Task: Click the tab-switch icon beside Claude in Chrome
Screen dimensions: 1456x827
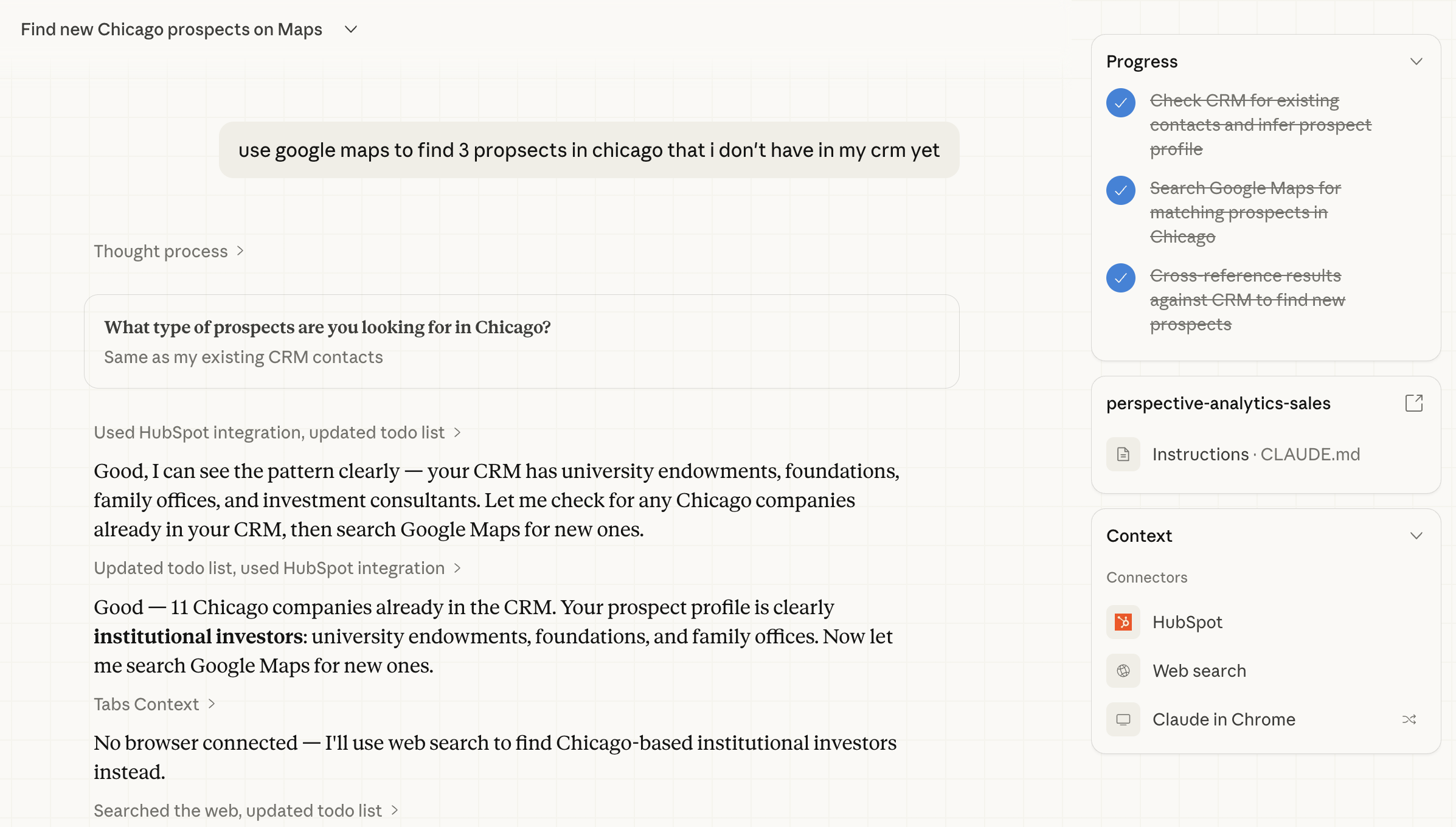Action: [x=1409, y=719]
